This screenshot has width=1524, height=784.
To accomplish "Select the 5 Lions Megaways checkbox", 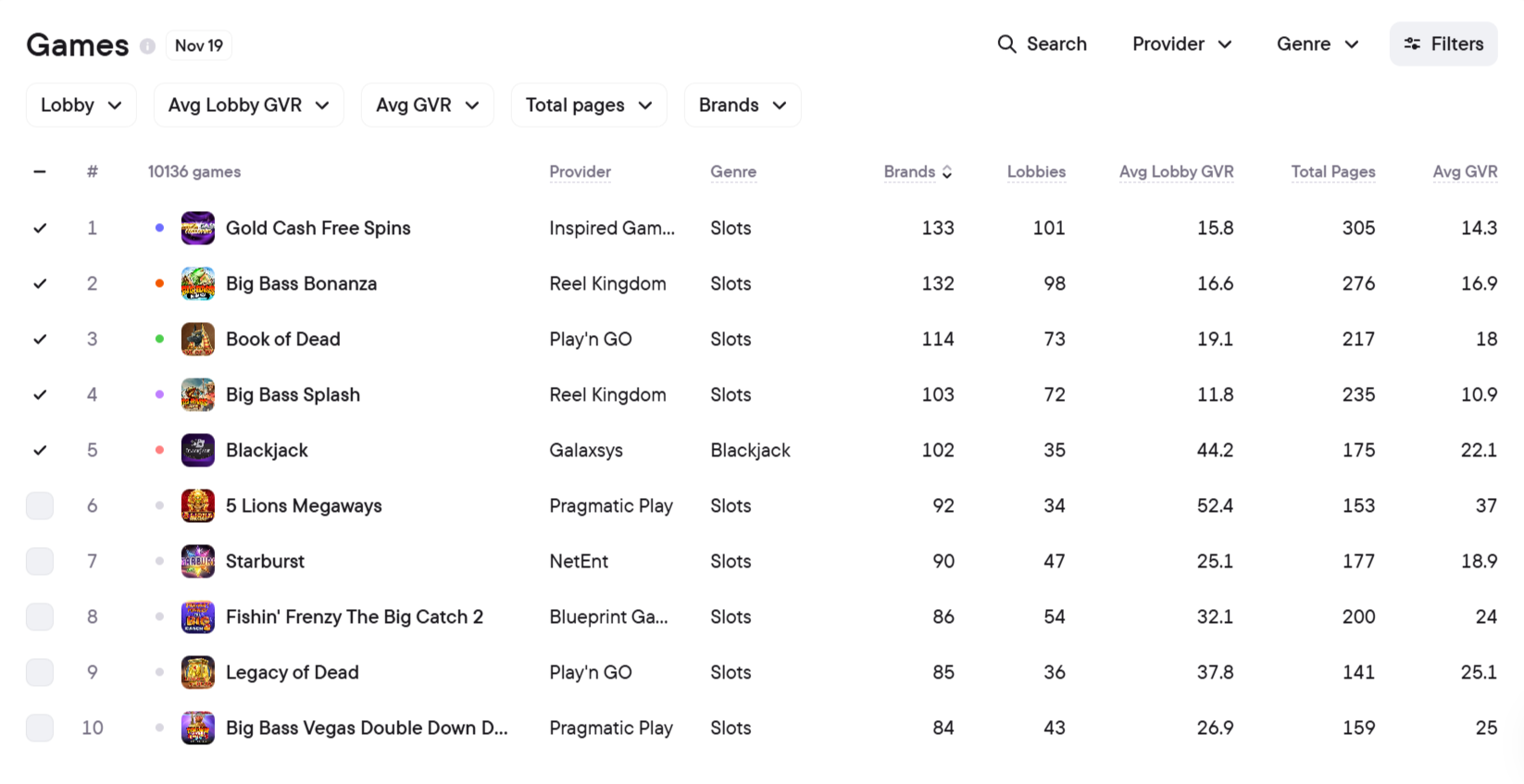I will pyautogui.click(x=40, y=505).
